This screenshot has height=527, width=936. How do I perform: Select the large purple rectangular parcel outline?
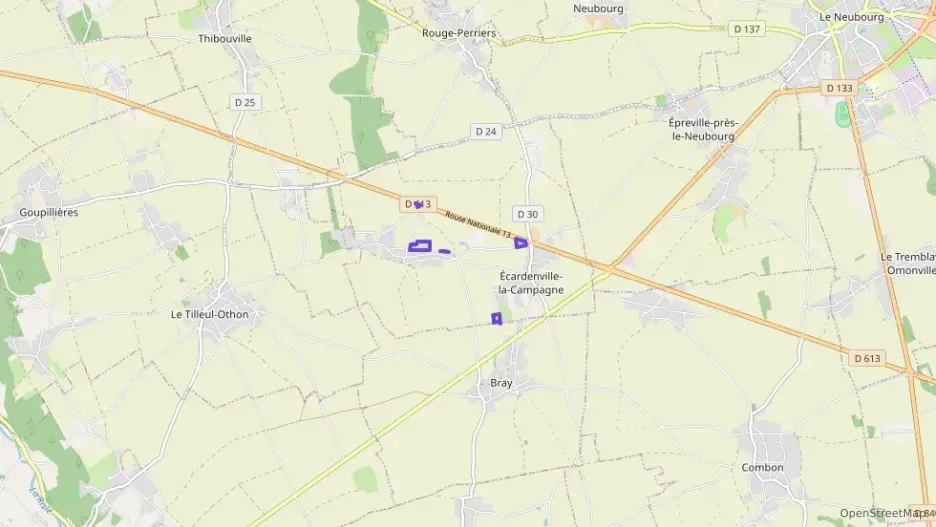420,246
